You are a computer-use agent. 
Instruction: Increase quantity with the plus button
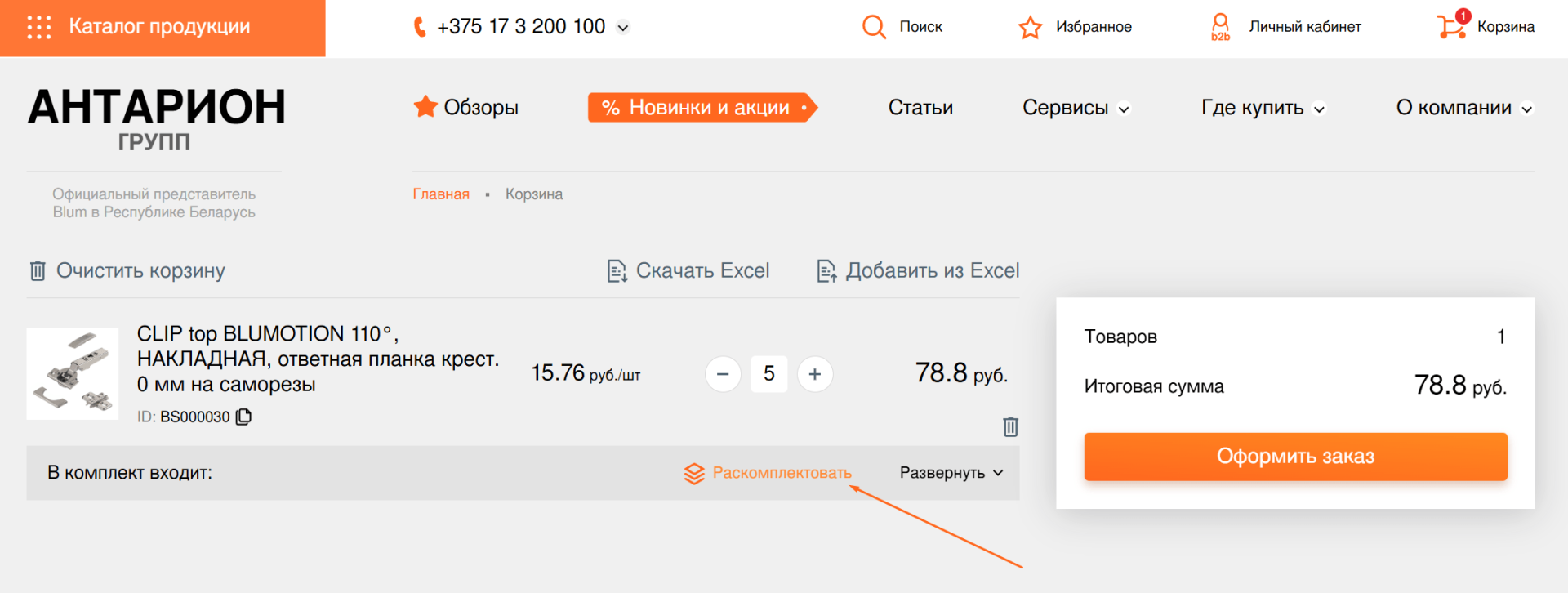(815, 374)
